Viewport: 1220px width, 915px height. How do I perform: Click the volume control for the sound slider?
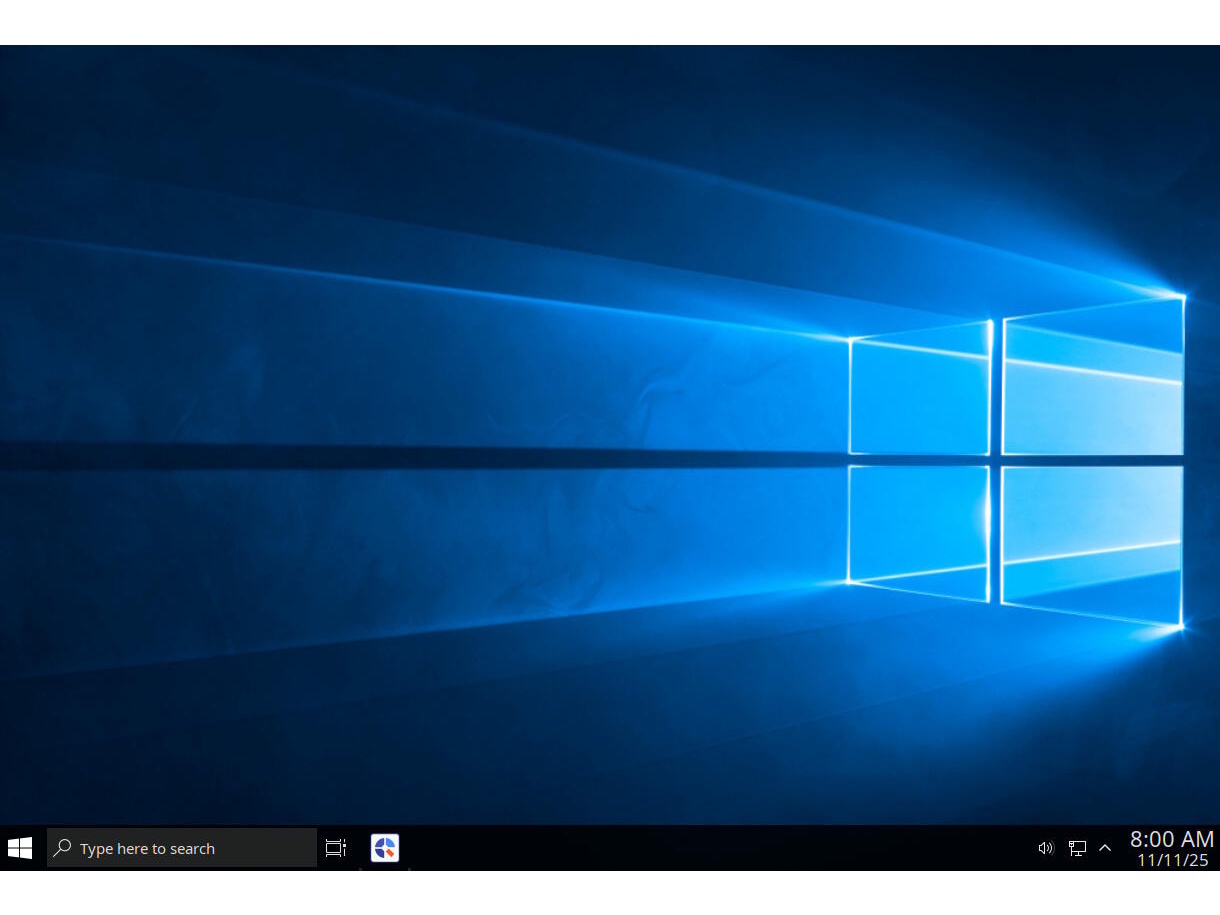pyautogui.click(x=1045, y=847)
